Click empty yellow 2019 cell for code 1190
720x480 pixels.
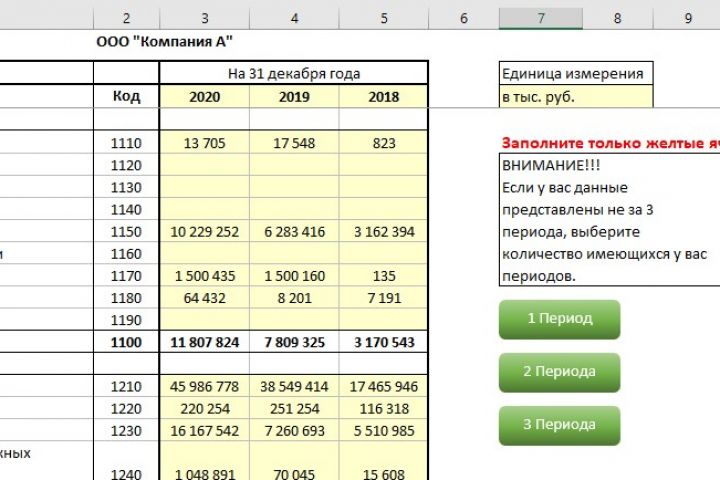tap(294, 320)
